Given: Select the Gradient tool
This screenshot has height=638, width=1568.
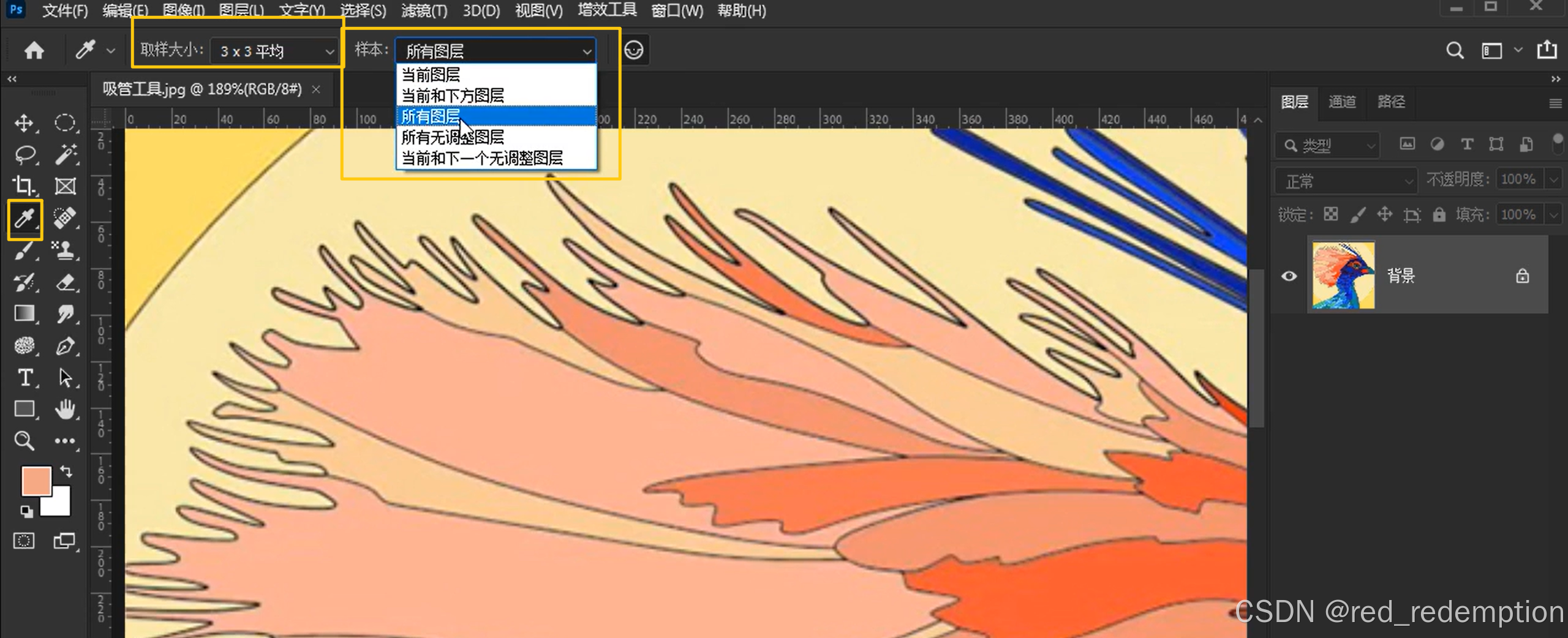Looking at the screenshot, I should 24,313.
